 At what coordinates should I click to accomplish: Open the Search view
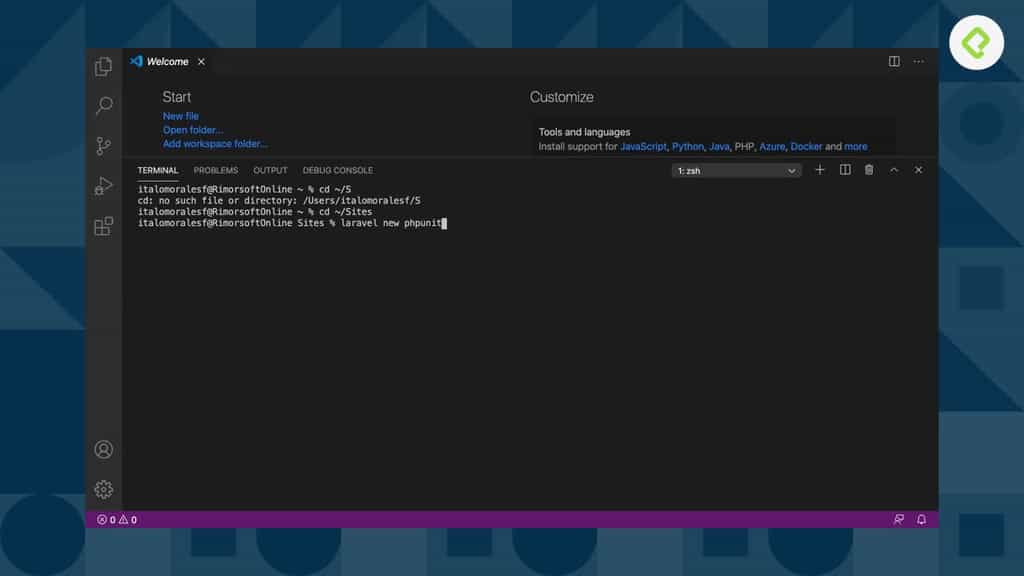pyautogui.click(x=103, y=106)
